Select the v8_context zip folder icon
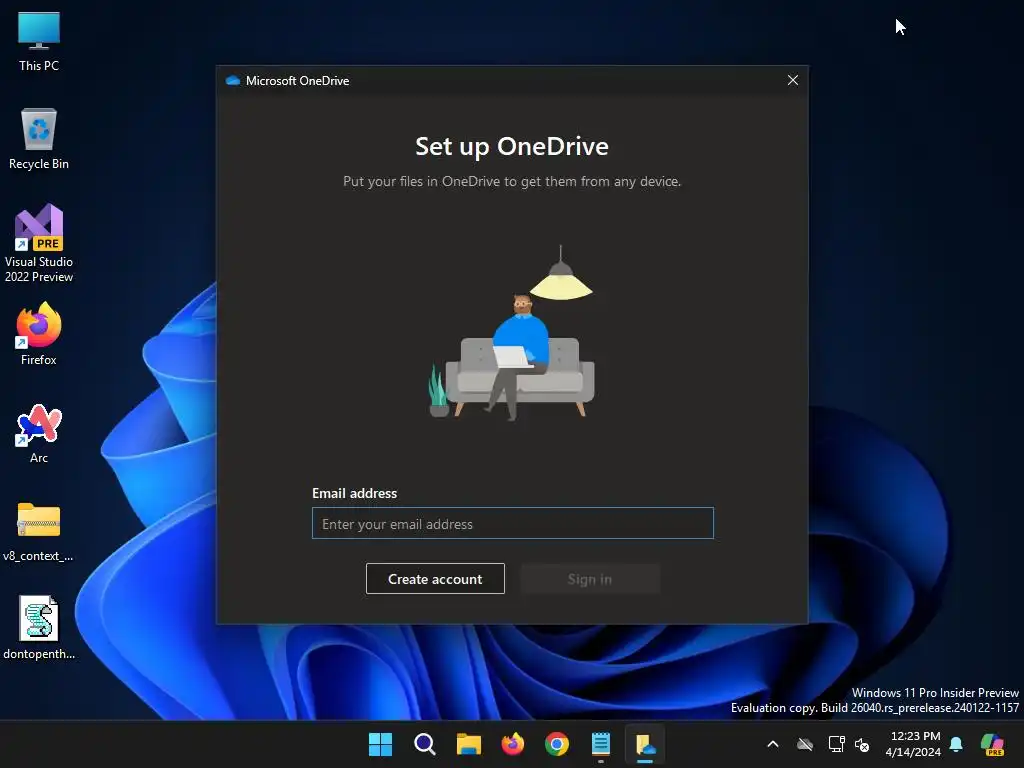Viewport: 1024px width, 768px height. pos(39,531)
